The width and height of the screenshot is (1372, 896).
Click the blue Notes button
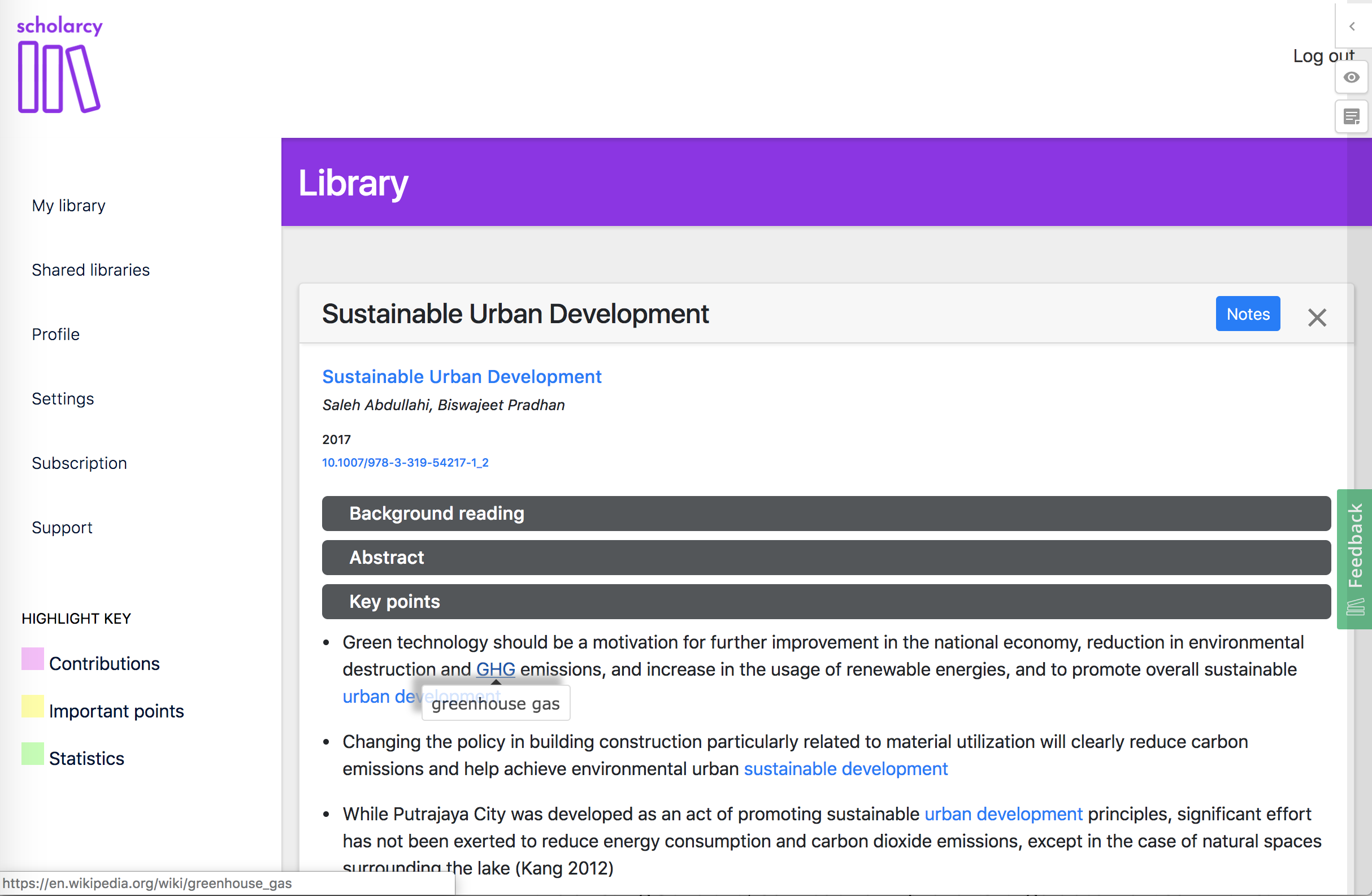coord(1248,314)
